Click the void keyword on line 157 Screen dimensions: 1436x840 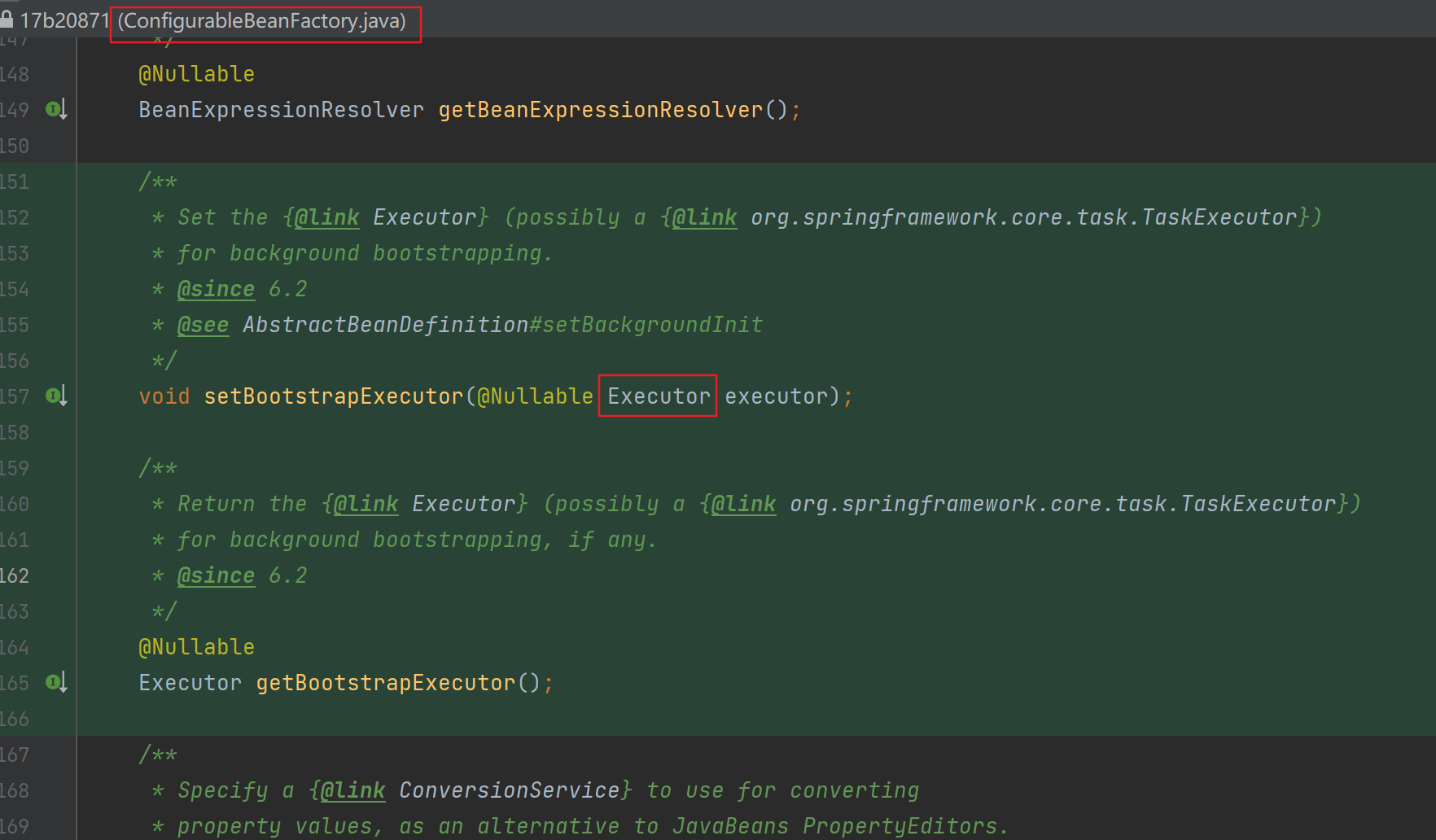pyautogui.click(x=164, y=396)
